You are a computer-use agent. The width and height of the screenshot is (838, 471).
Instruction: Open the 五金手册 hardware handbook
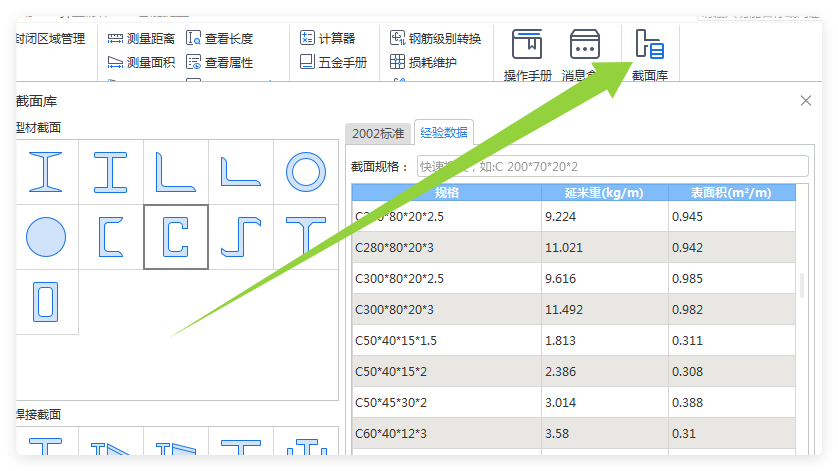pyautogui.click(x=333, y=62)
